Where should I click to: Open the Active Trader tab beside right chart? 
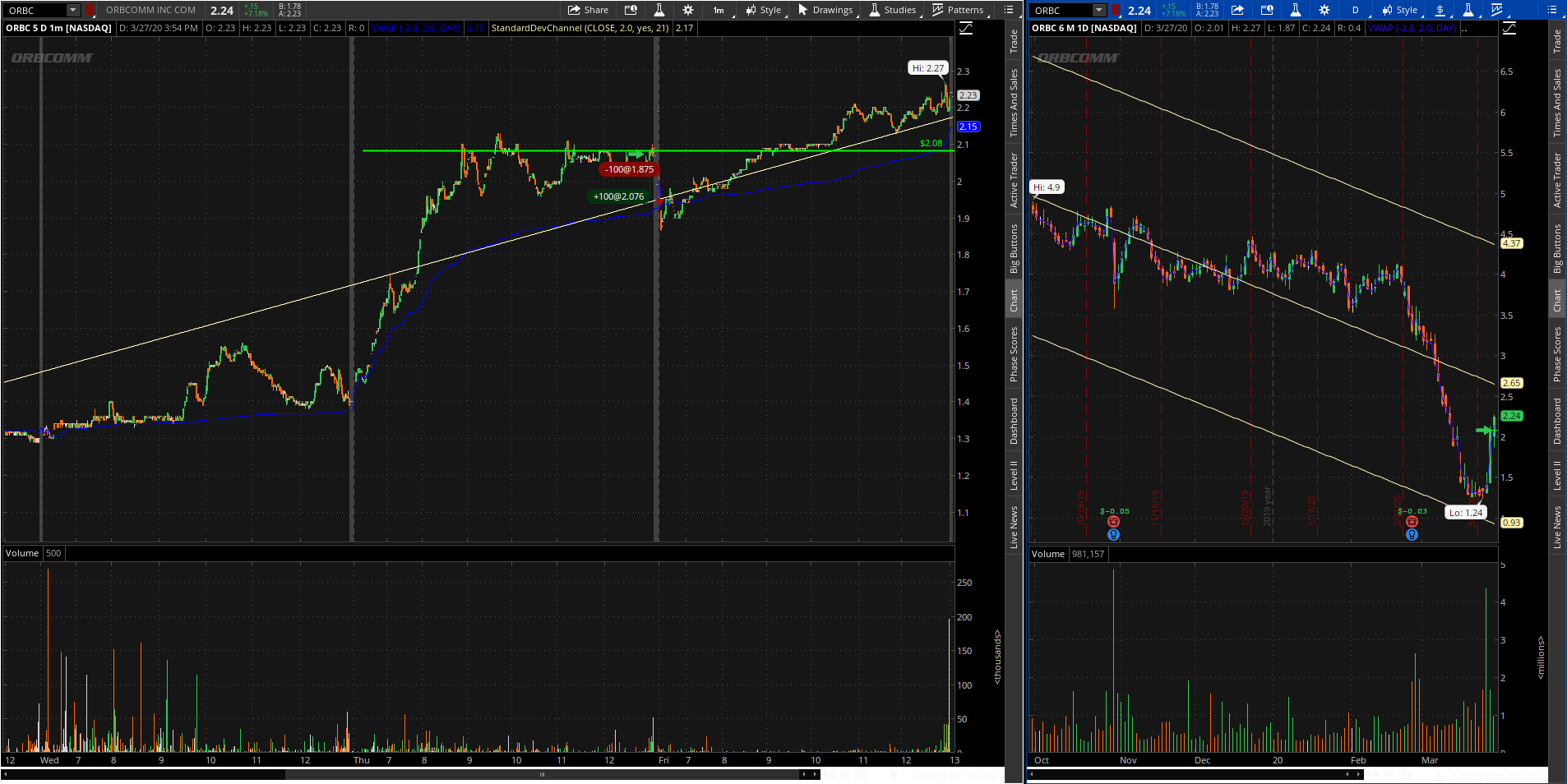point(1557,180)
